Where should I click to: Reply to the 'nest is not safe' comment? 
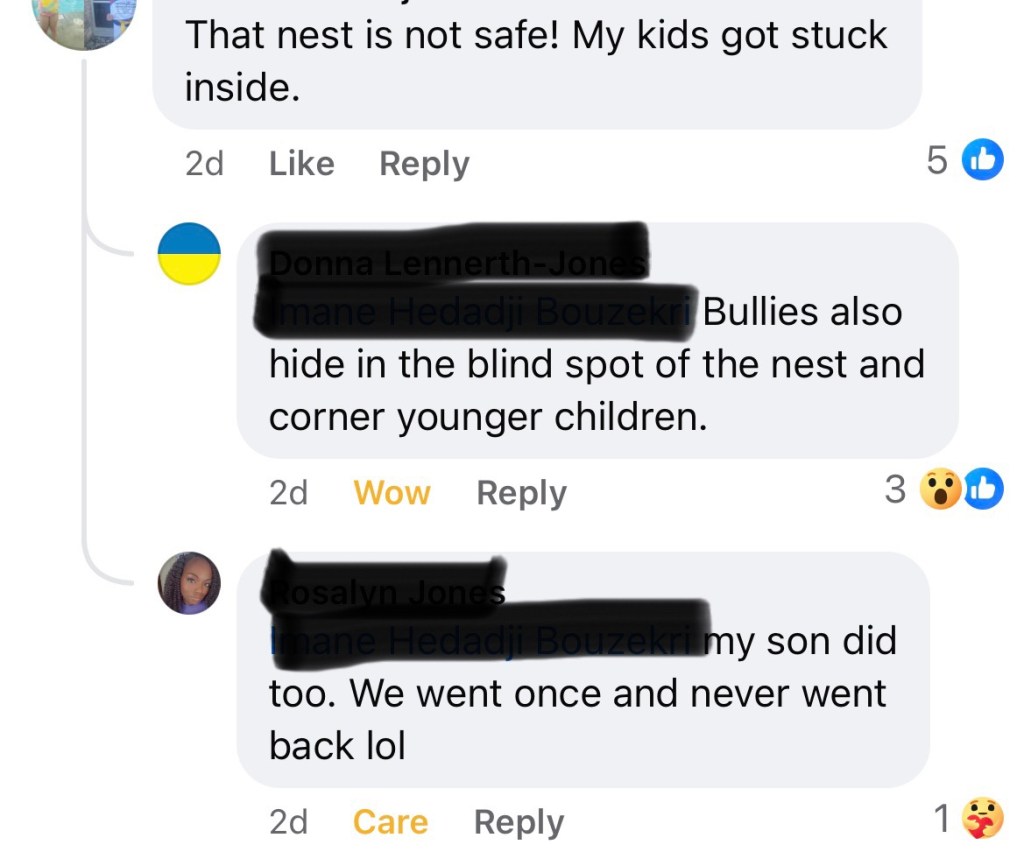(x=424, y=164)
